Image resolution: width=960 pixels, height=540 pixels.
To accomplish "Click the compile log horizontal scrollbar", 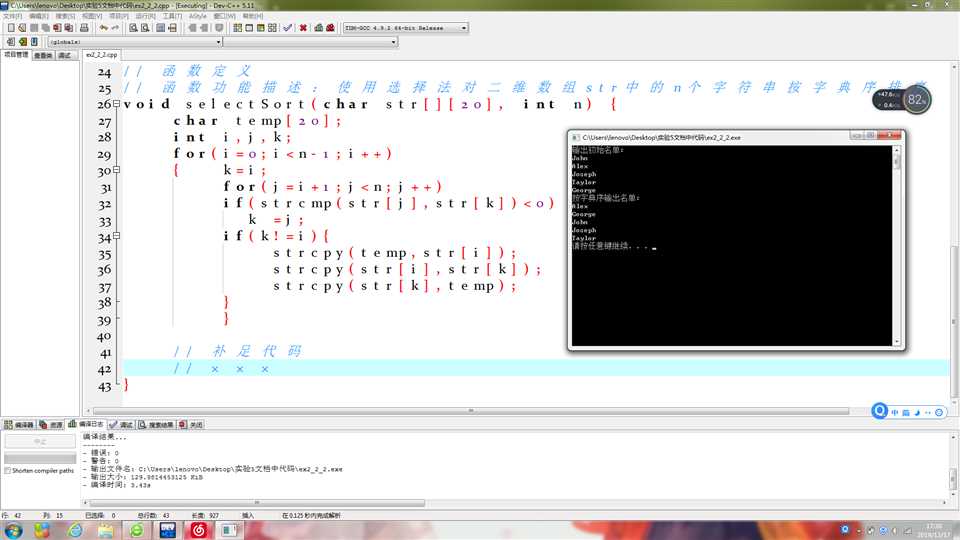I will point(257,503).
